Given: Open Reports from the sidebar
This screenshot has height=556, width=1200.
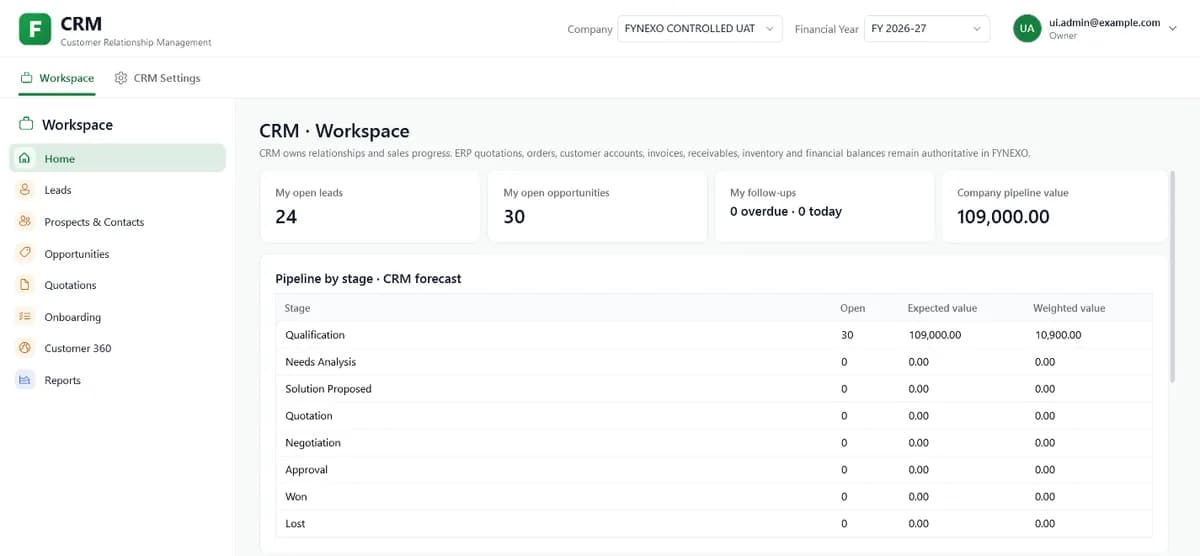Looking at the screenshot, I should pos(118,380).
